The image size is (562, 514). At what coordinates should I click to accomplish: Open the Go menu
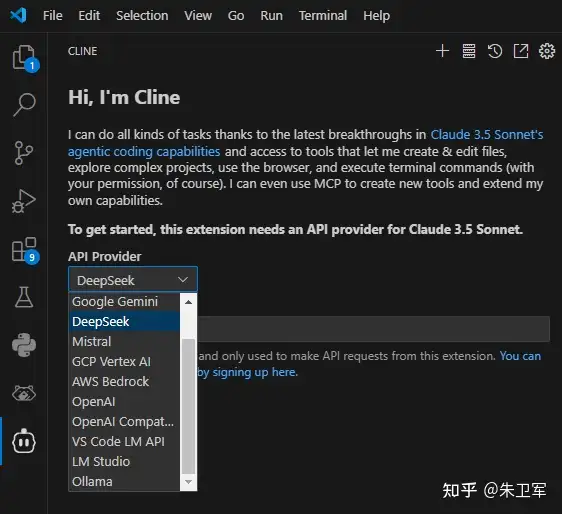[x=236, y=16]
